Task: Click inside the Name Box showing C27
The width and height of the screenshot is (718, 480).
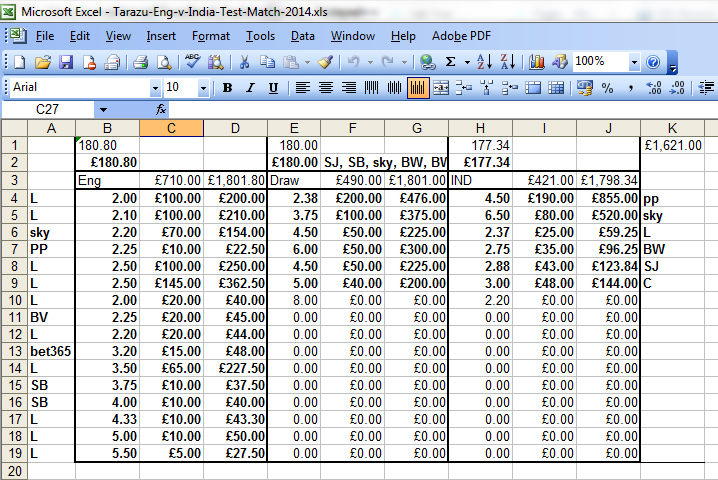Action: coord(48,110)
